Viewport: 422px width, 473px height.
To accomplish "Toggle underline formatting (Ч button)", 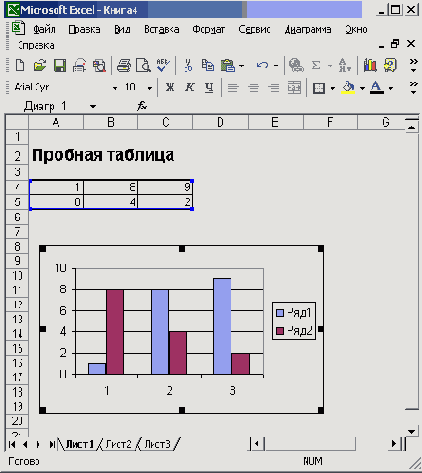I will coord(209,87).
